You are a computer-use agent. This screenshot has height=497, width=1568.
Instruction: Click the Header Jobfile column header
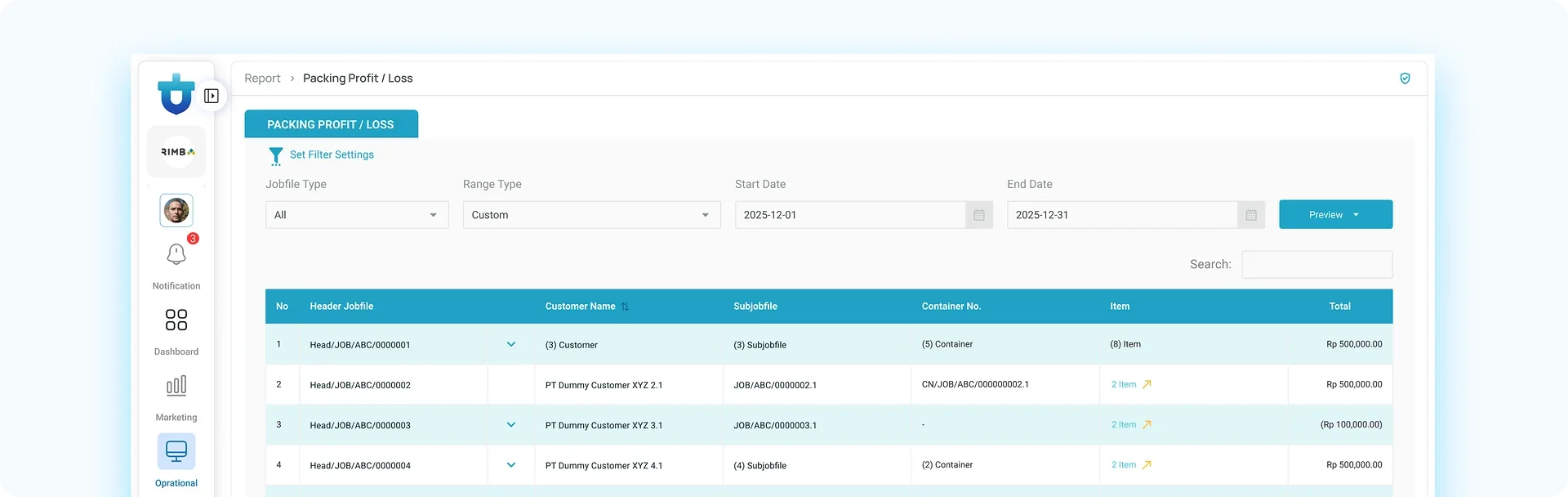point(341,307)
